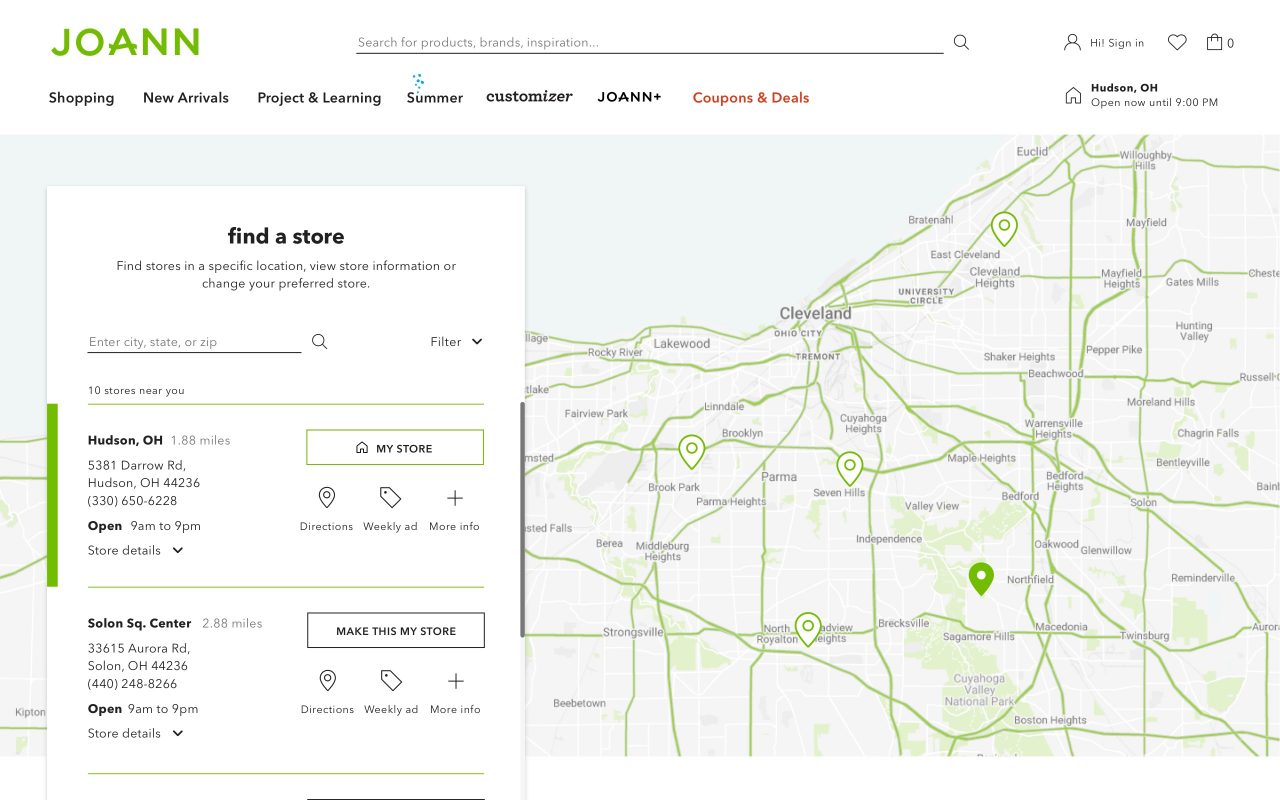Image resolution: width=1280 pixels, height=800 pixels.
Task: Expand Store details for Solon Sq. Center
Action: pyautogui.click(x=136, y=733)
